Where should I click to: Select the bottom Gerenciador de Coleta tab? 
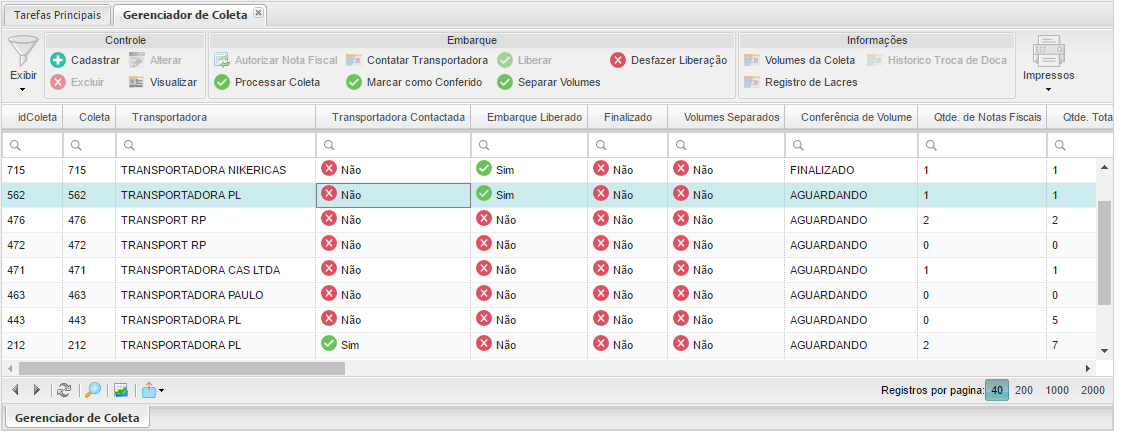(77, 417)
